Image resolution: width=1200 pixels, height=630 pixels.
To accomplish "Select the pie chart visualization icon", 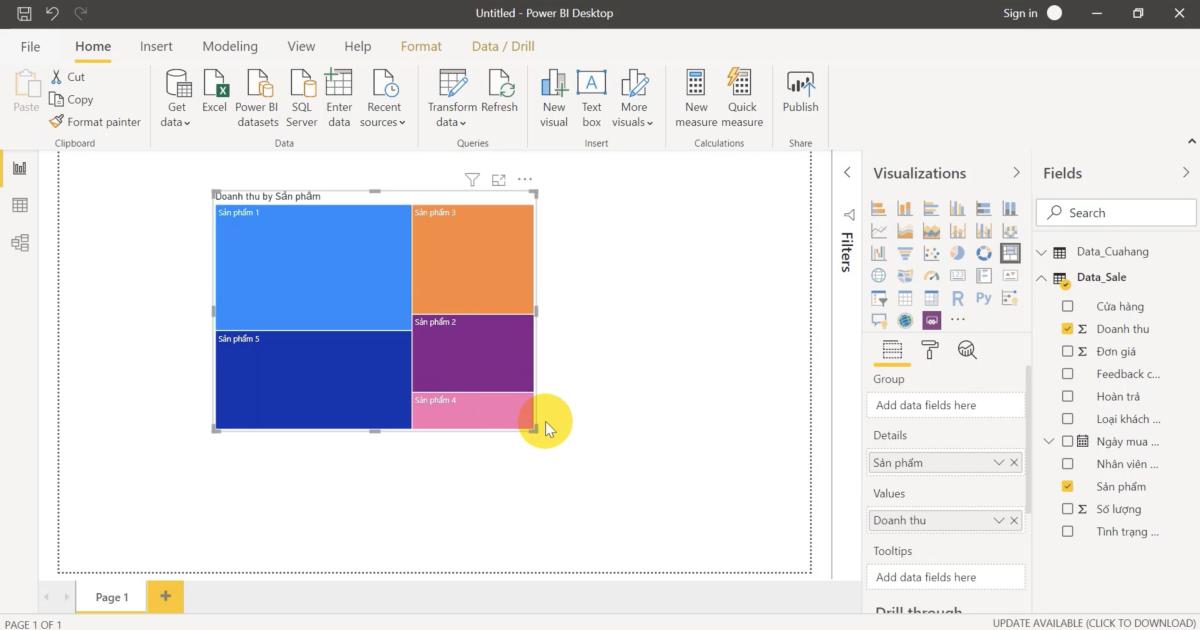I will (956, 252).
